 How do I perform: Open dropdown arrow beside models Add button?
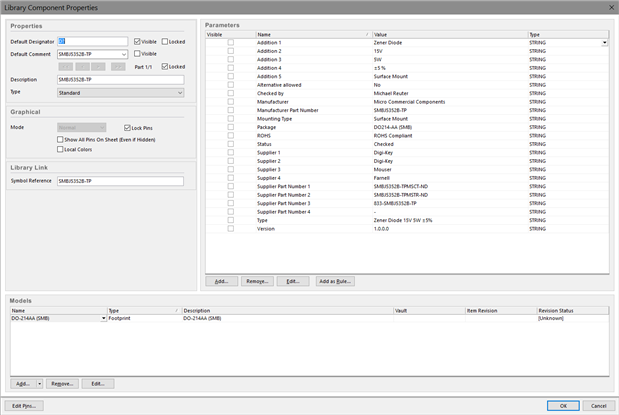pos(40,383)
